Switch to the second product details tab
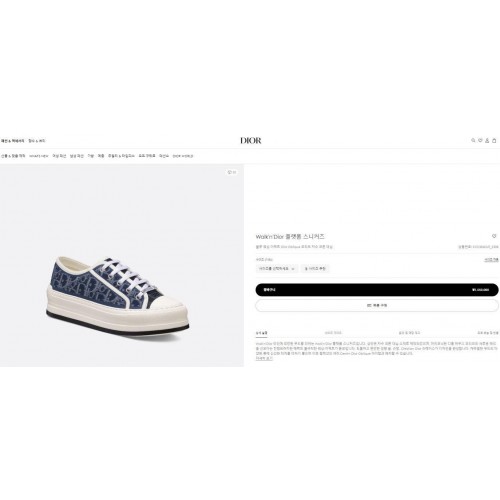The image size is (500, 500). pyautogui.click(x=333, y=333)
